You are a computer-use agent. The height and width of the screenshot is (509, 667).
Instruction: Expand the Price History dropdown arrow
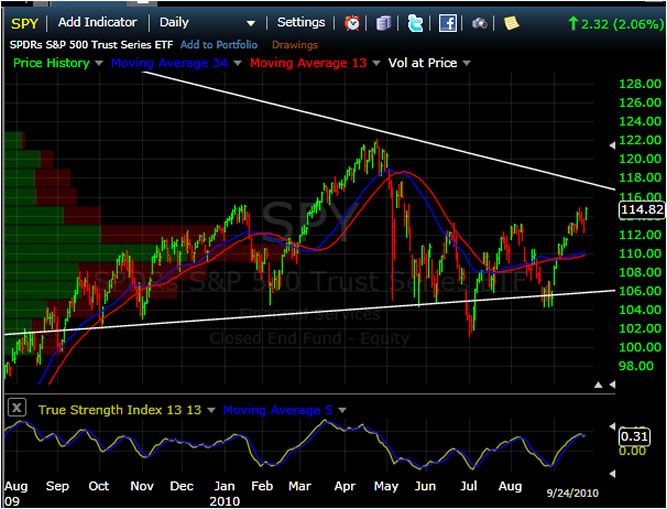point(98,63)
